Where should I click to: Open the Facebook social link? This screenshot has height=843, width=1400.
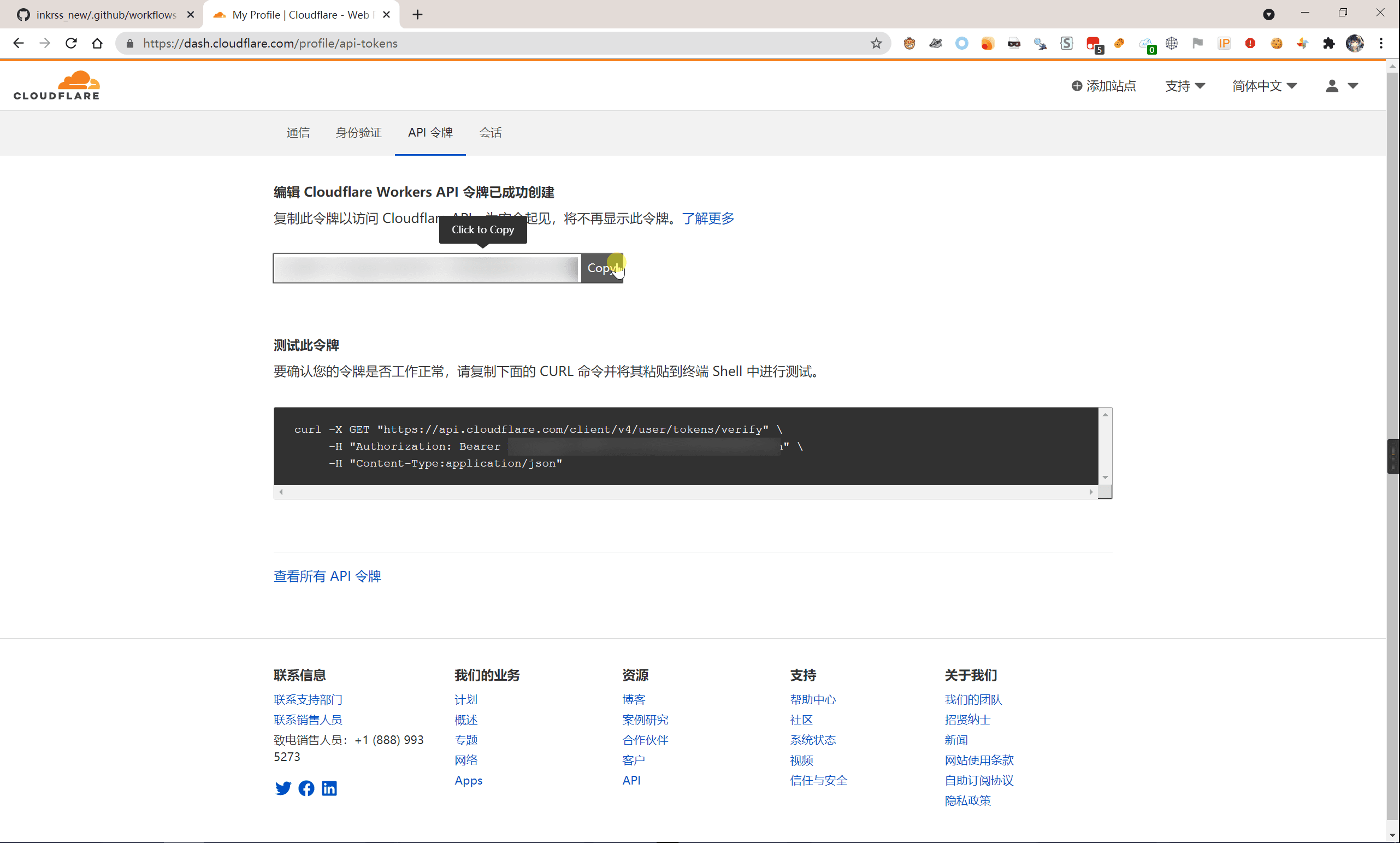point(306,788)
